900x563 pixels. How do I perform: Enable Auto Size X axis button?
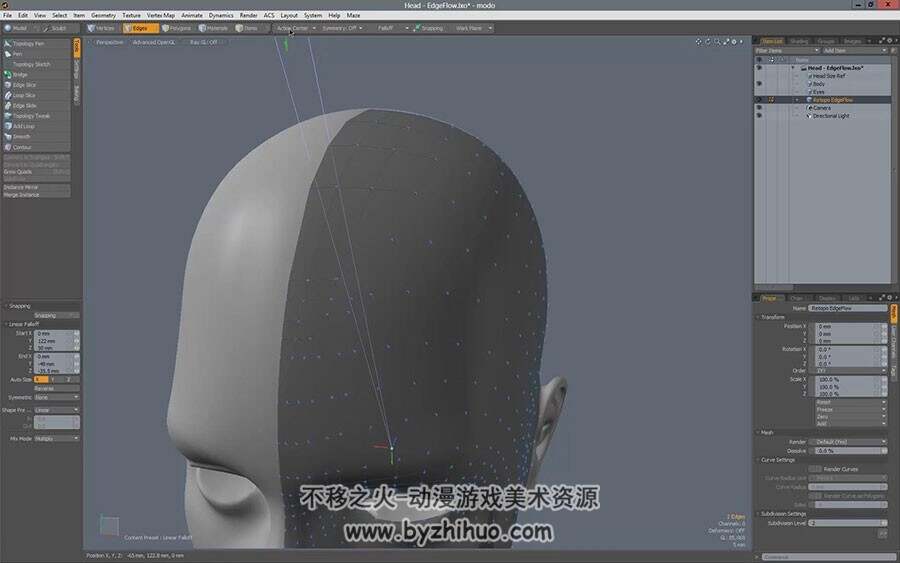pyautogui.click(x=41, y=379)
